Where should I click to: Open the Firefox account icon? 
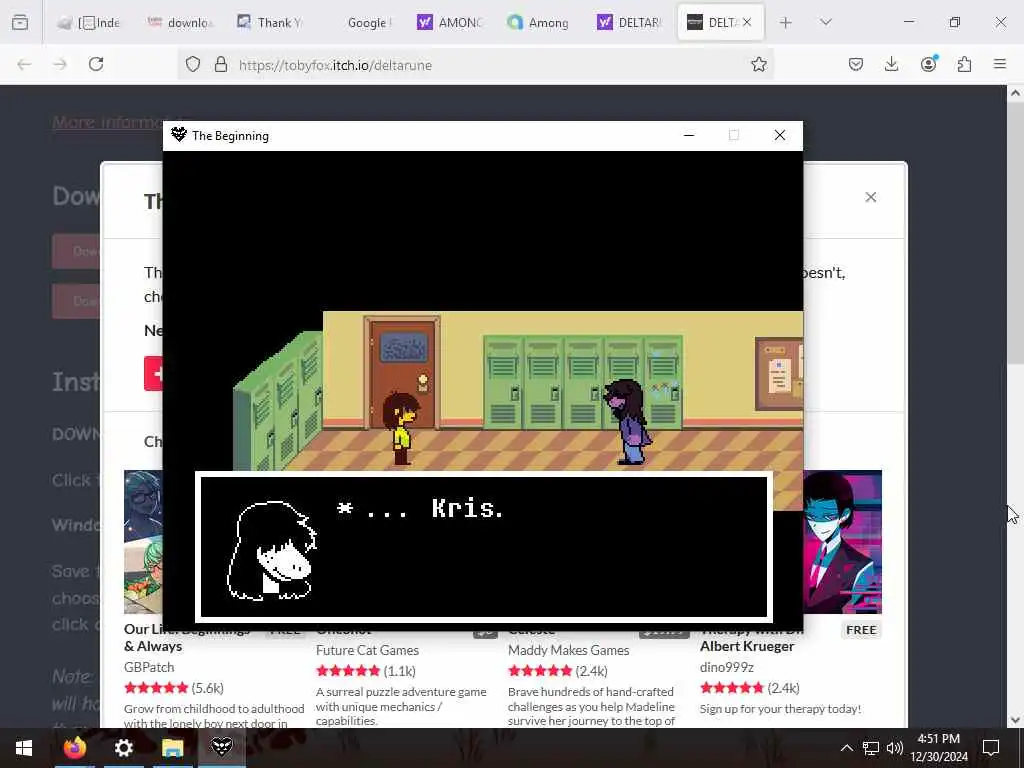[x=928, y=64]
